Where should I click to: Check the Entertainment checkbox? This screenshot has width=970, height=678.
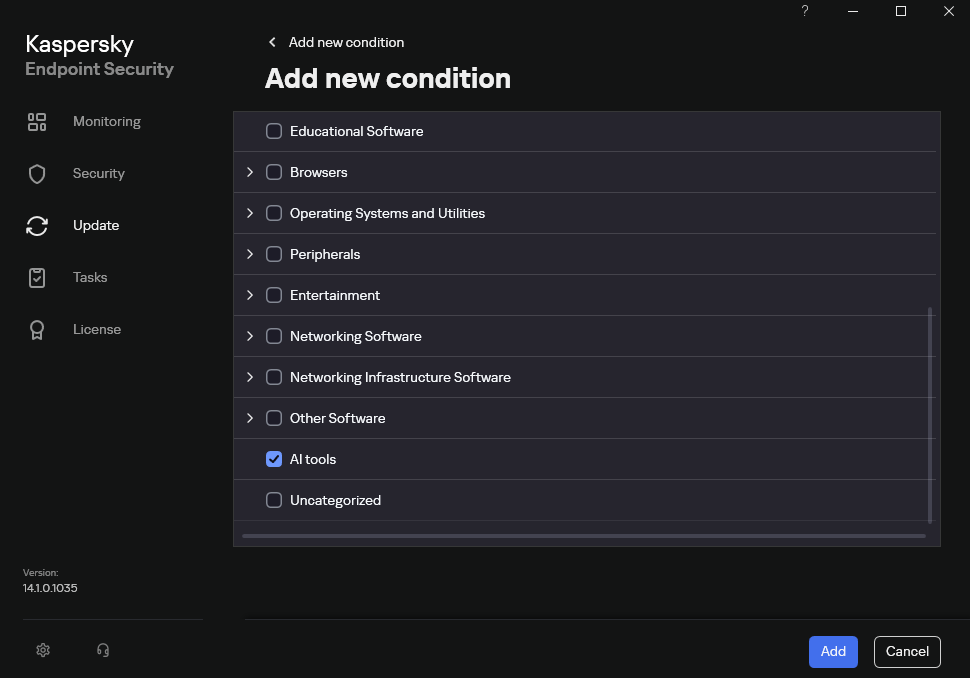pos(273,295)
